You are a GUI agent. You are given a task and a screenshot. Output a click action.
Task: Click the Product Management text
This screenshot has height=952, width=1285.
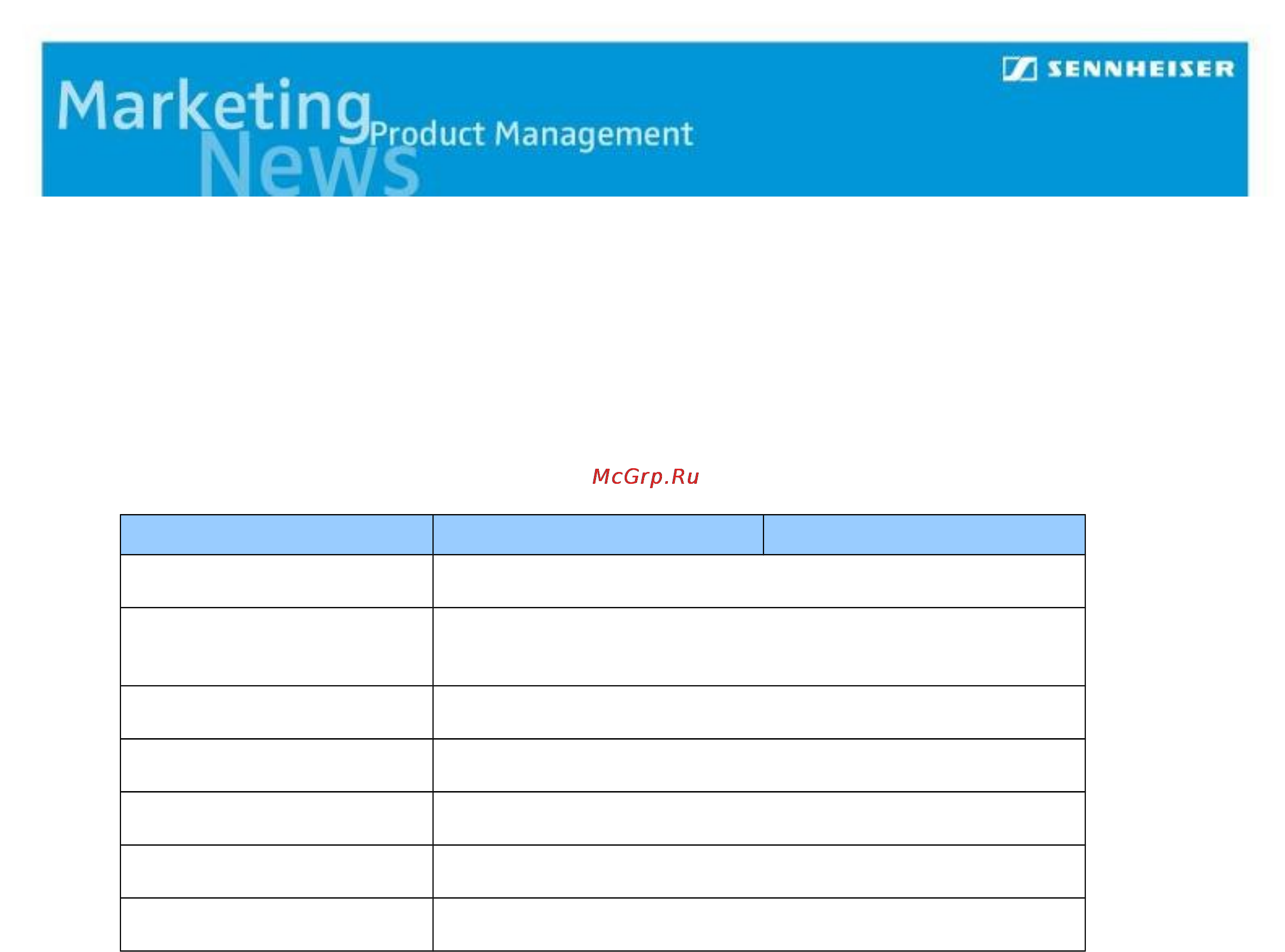(531, 135)
